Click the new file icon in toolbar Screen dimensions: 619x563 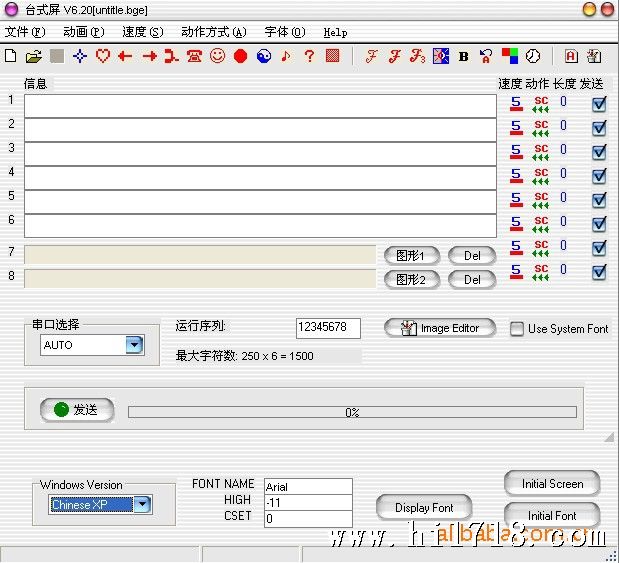tap(11, 56)
